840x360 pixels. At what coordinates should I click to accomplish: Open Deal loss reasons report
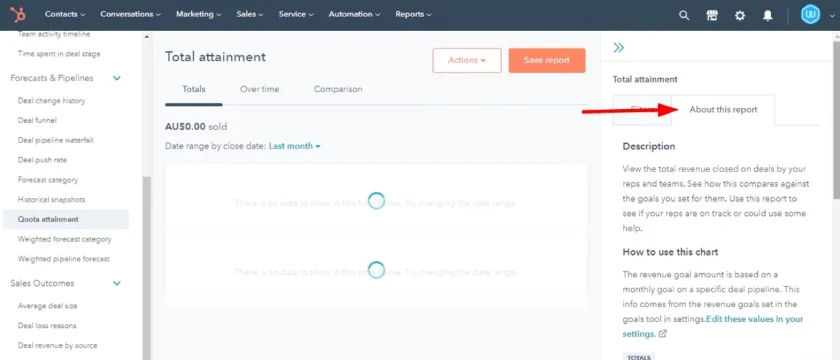coord(47,326)
